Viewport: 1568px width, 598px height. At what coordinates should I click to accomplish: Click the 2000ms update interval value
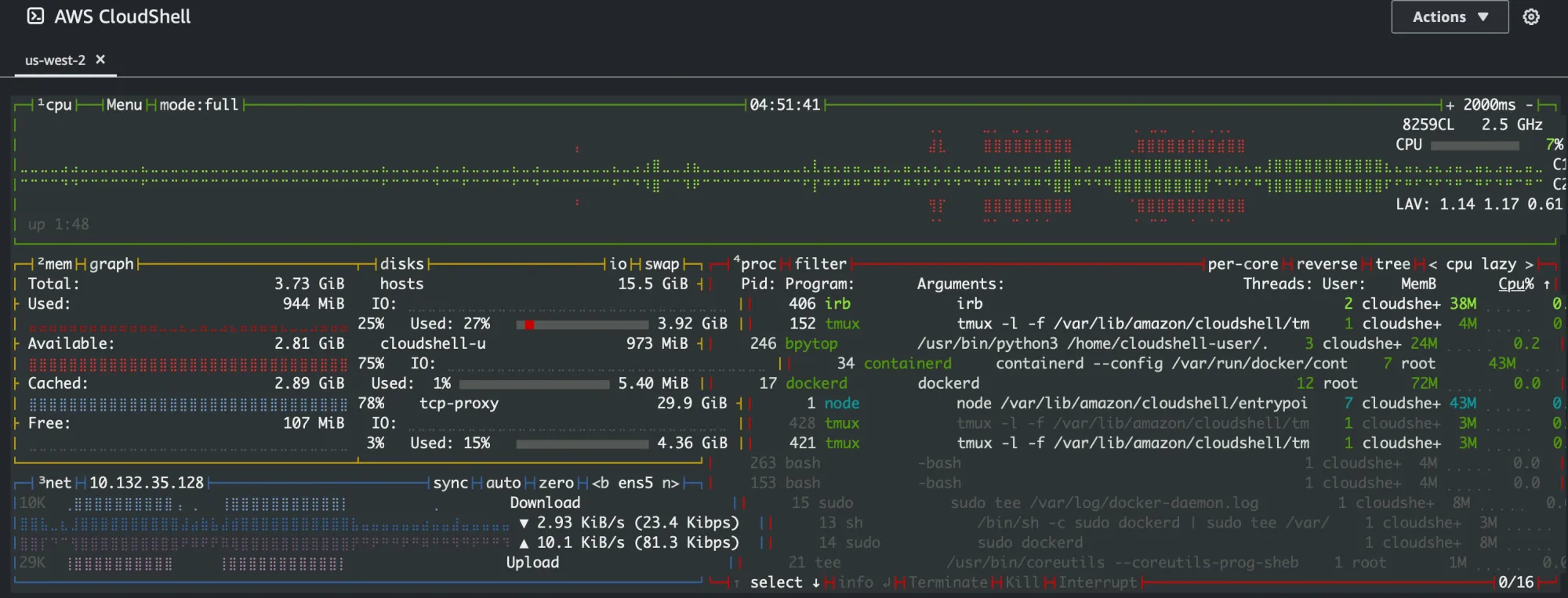point(1490,105)
